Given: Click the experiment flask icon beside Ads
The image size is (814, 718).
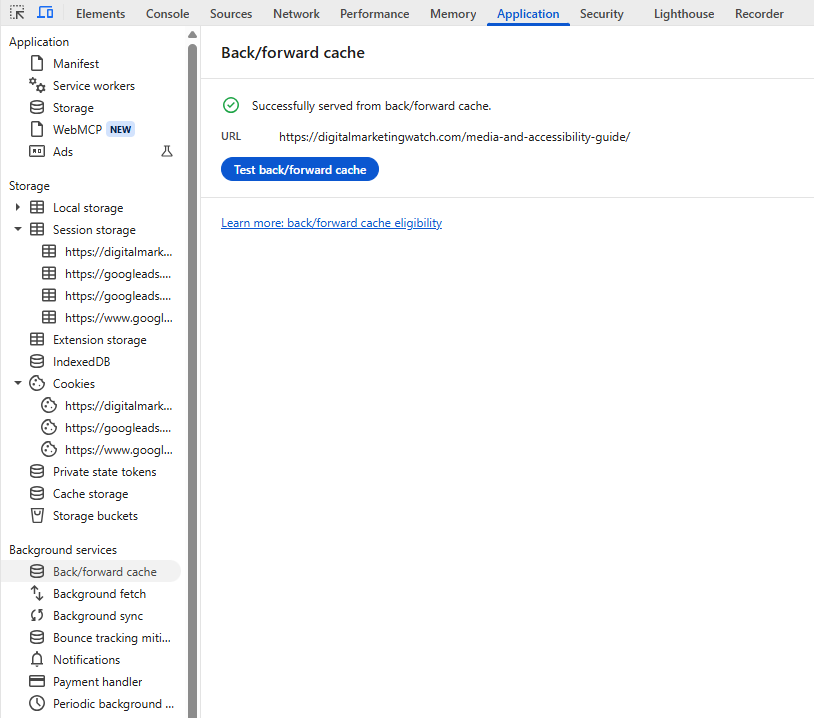Looking at the screenshot, I should pyautogui.click(x=167, y=151).
